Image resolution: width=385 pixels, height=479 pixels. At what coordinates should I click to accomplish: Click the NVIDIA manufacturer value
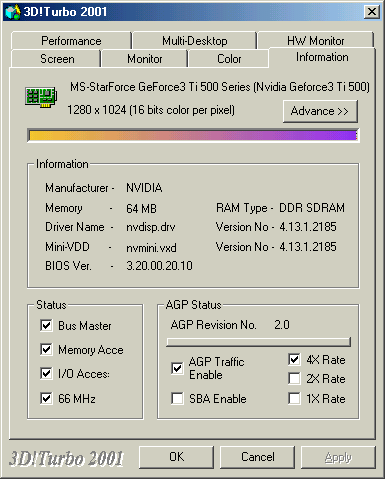tap(144, 188)
